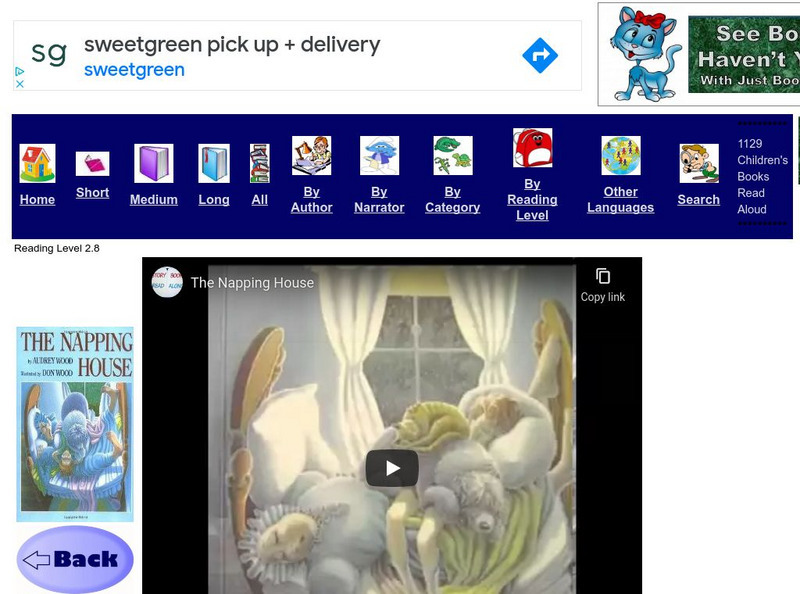Click the Home house icon

tap(37, 163)
